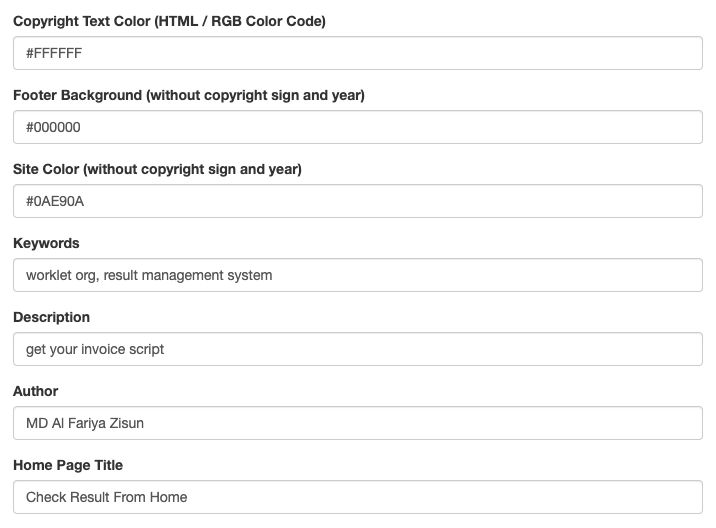Click the 'Author' label
This screenshot has width=716, height=528.
pos(36,391)
